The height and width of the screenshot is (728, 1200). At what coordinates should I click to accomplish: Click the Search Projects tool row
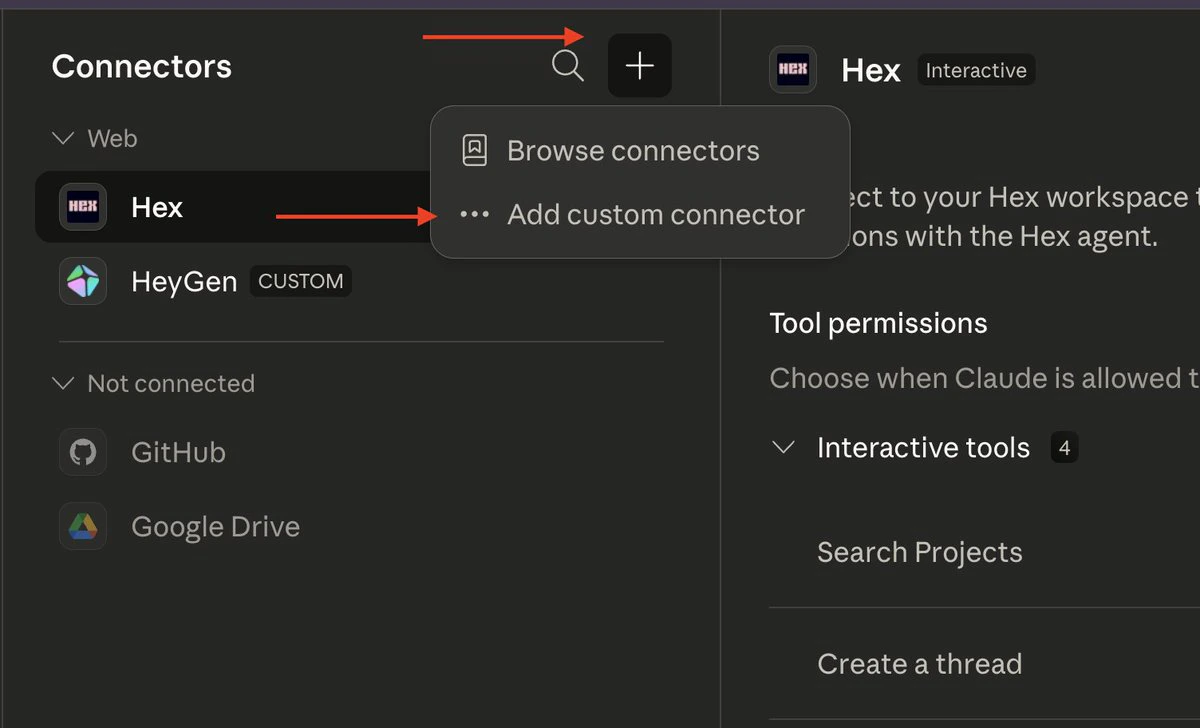coord(919,553)
